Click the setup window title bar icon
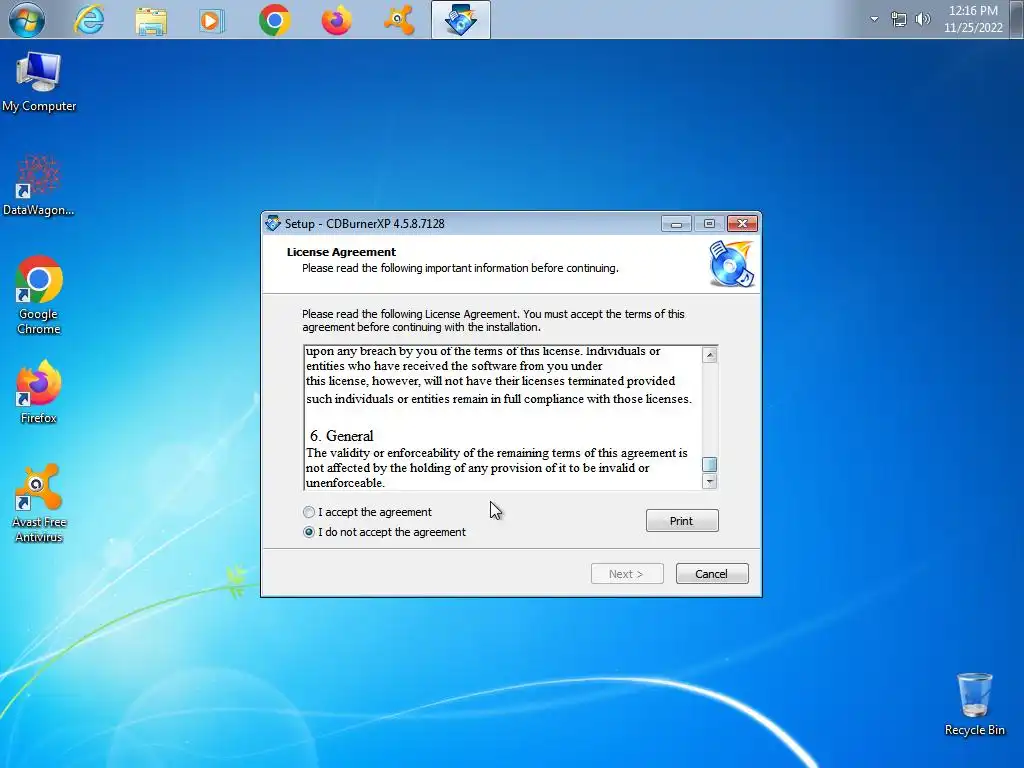Viewport: 1024px width, 768px height. click(x=273, y=223)
